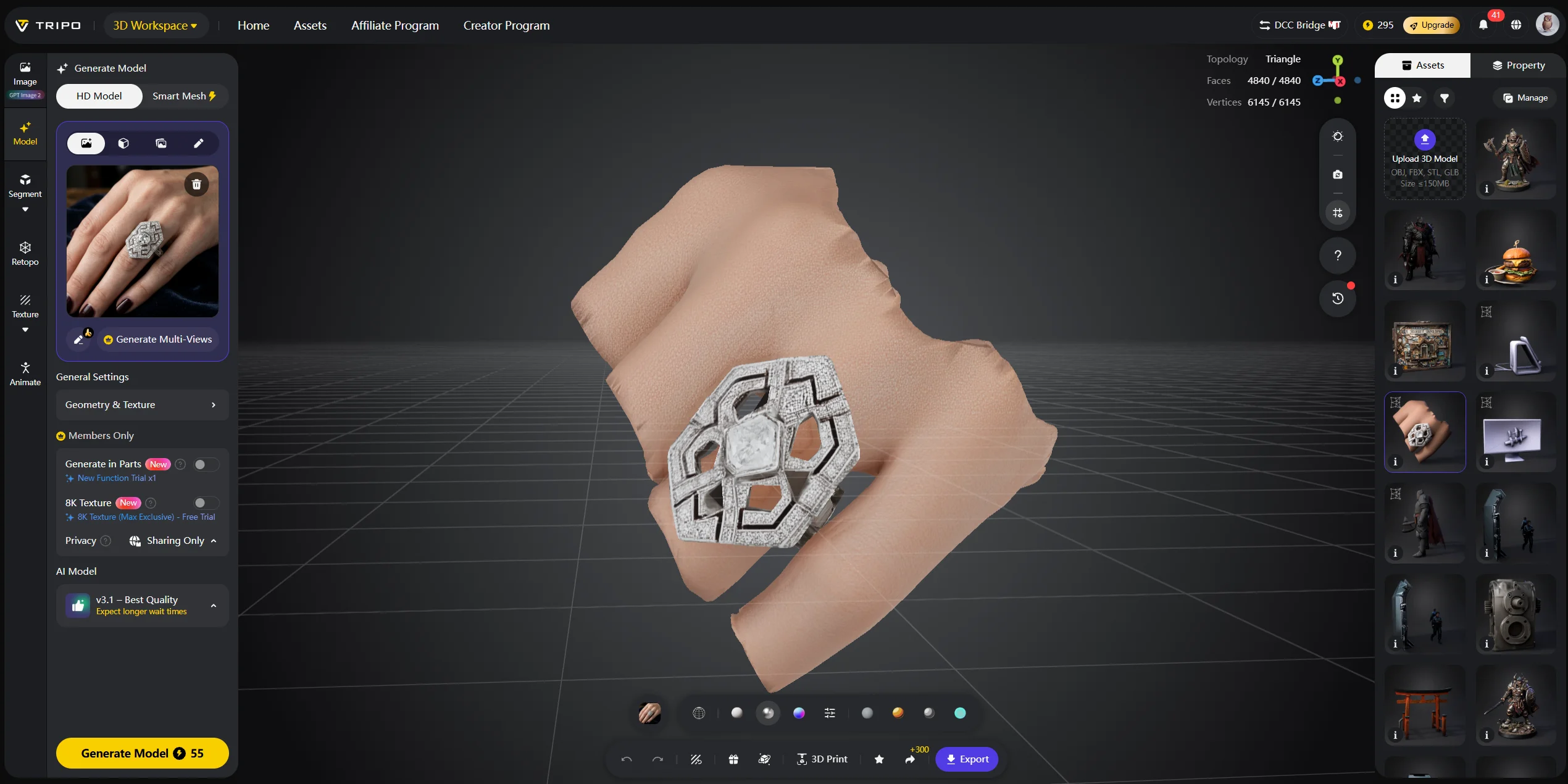Click the Manage assets button

pos(1525,98)
